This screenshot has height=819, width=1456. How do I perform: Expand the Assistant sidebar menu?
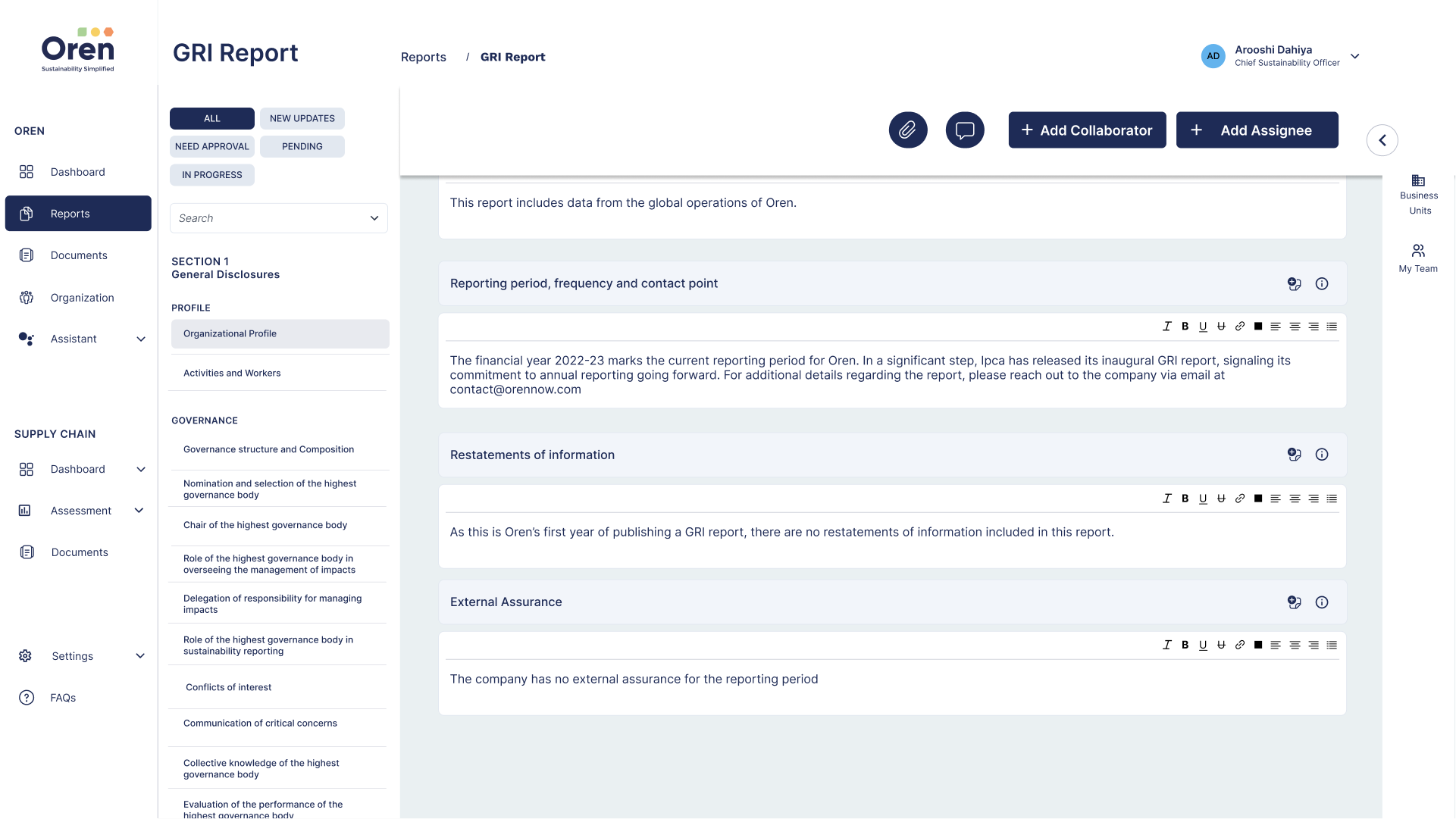(x=141, y=339)
